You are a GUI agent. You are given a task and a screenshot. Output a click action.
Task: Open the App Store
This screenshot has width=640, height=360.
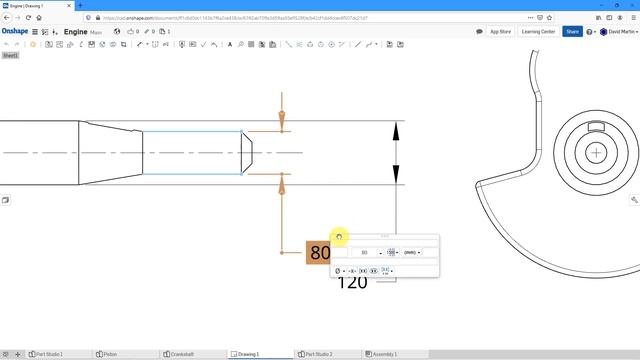click(x=500, y=31)
